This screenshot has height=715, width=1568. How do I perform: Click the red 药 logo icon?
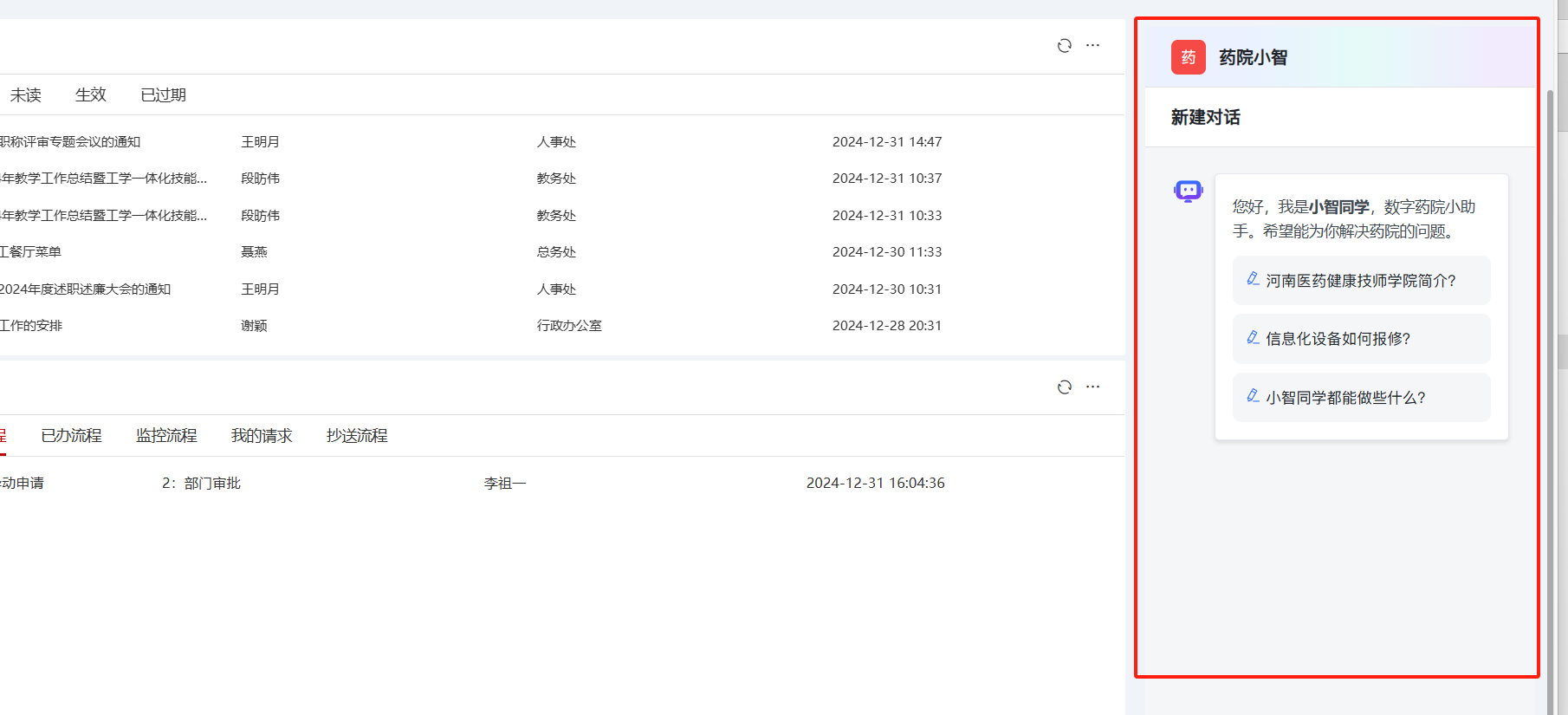[1188, 57]
